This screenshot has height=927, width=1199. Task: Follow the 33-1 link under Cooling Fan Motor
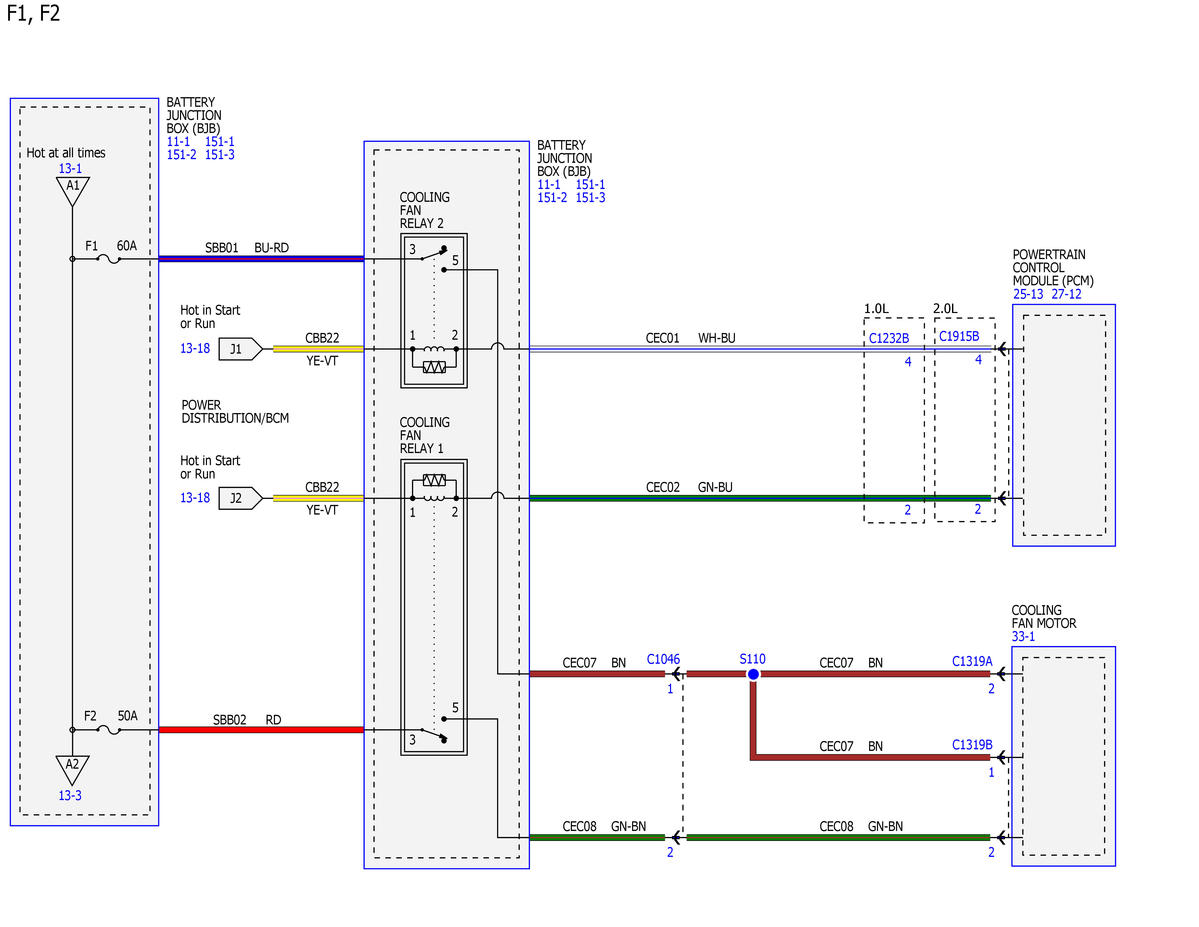[x=1023, y=636]
